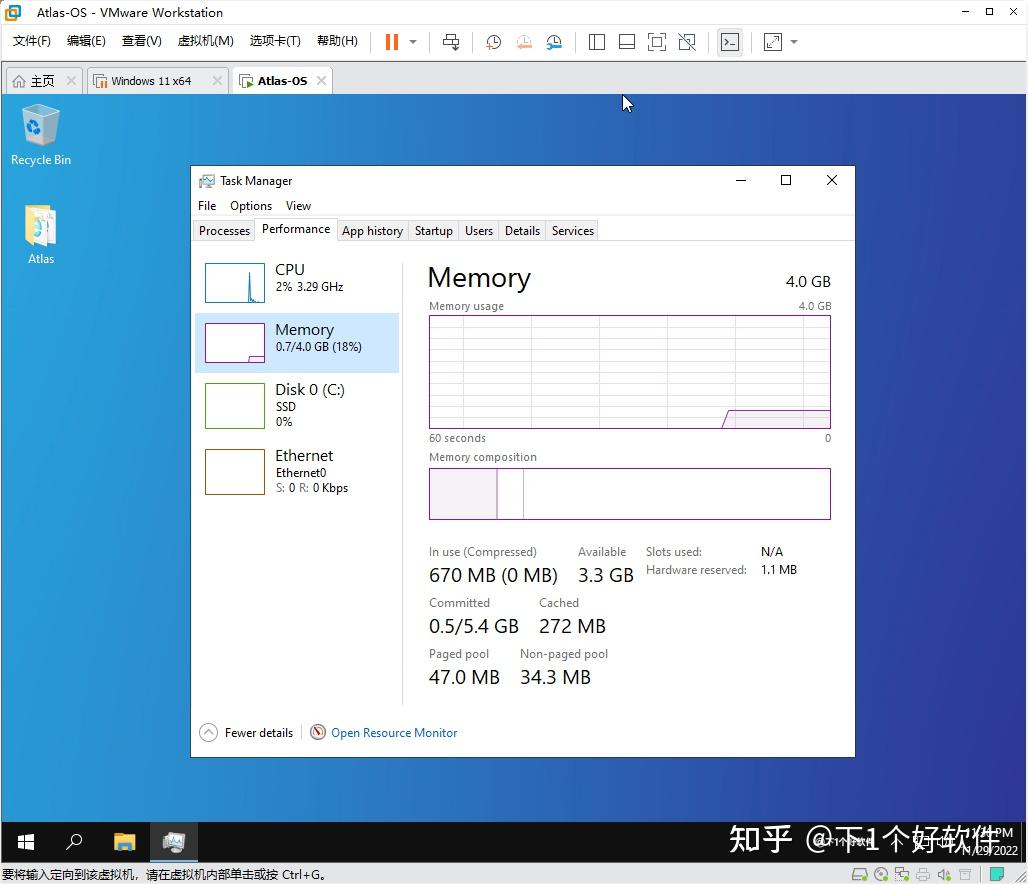Open File Explorer from taskbar
The width and height of the screenshot is (1028, 884).
124,842
